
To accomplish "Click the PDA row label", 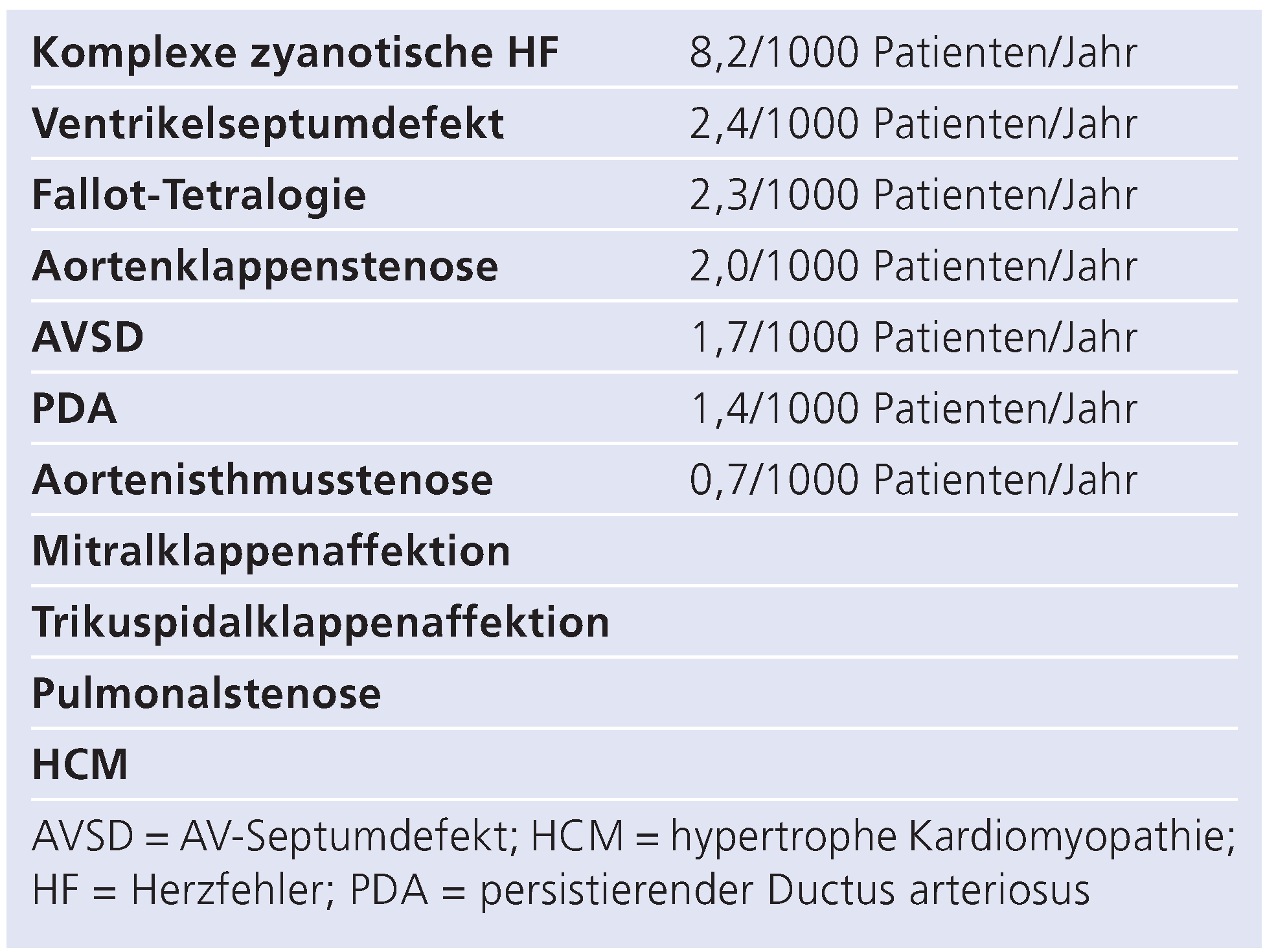I will [x=74, y=409].
